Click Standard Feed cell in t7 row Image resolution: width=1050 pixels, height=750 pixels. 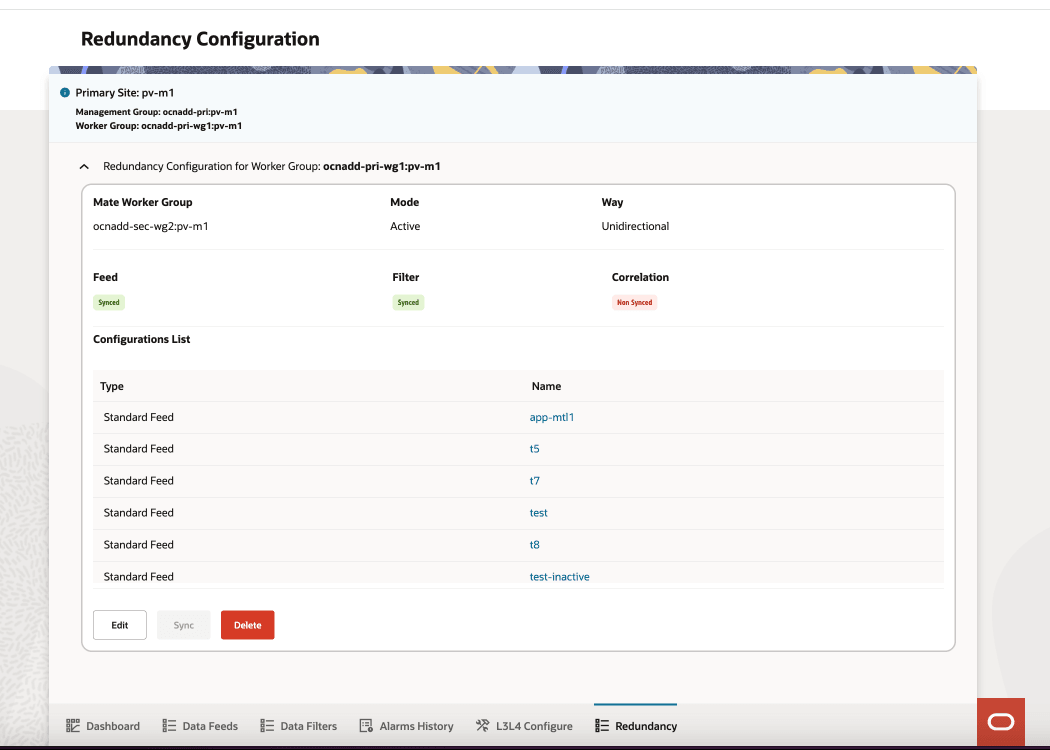(139, 481)
